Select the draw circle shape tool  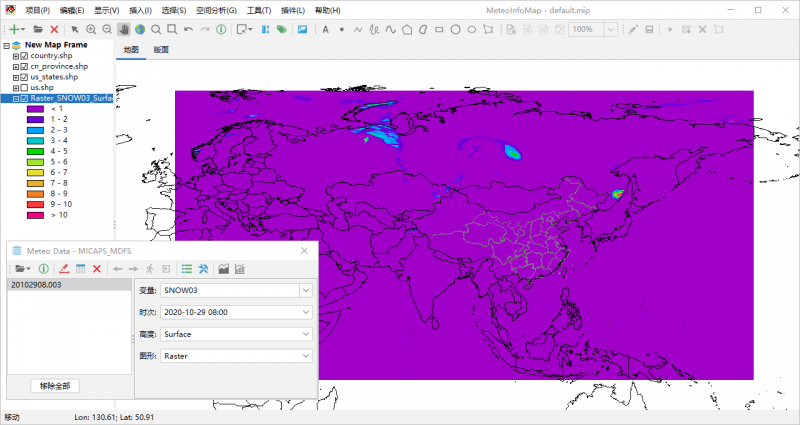coord(455,30)
